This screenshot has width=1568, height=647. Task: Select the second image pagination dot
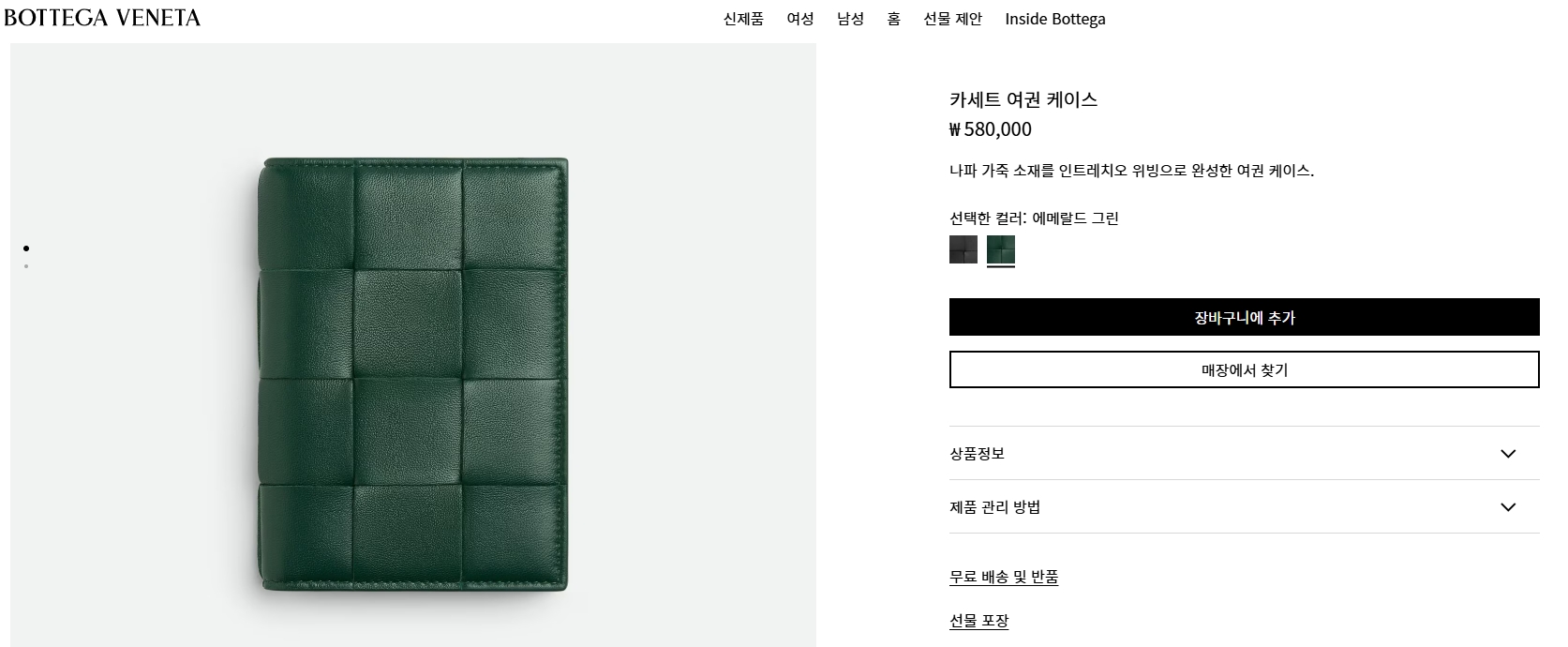[x=26, y=266]
